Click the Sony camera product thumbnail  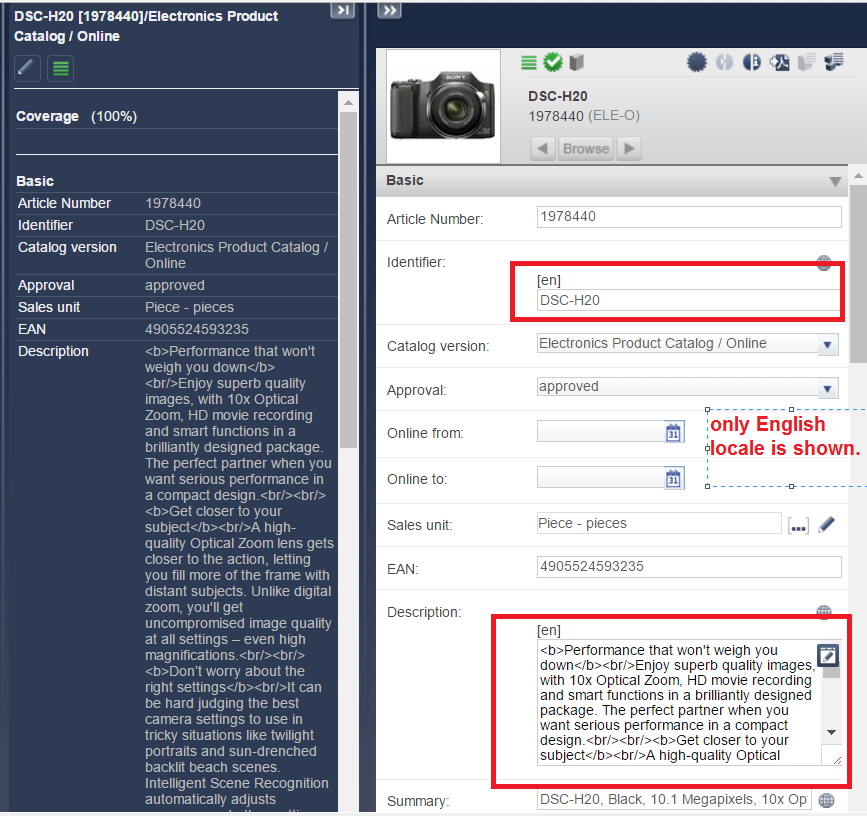[x=443, y=106]
